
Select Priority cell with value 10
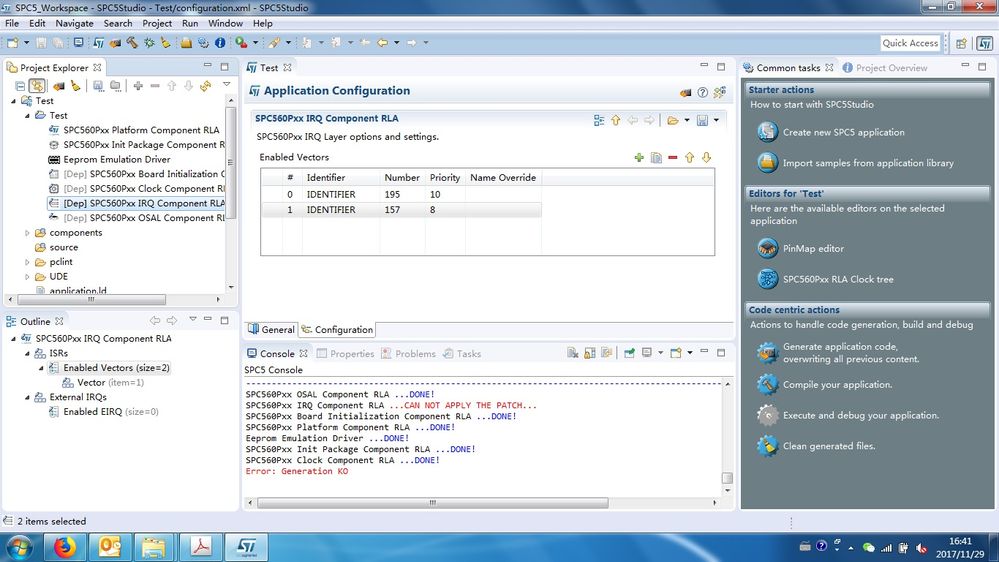(x=445, y=194)
